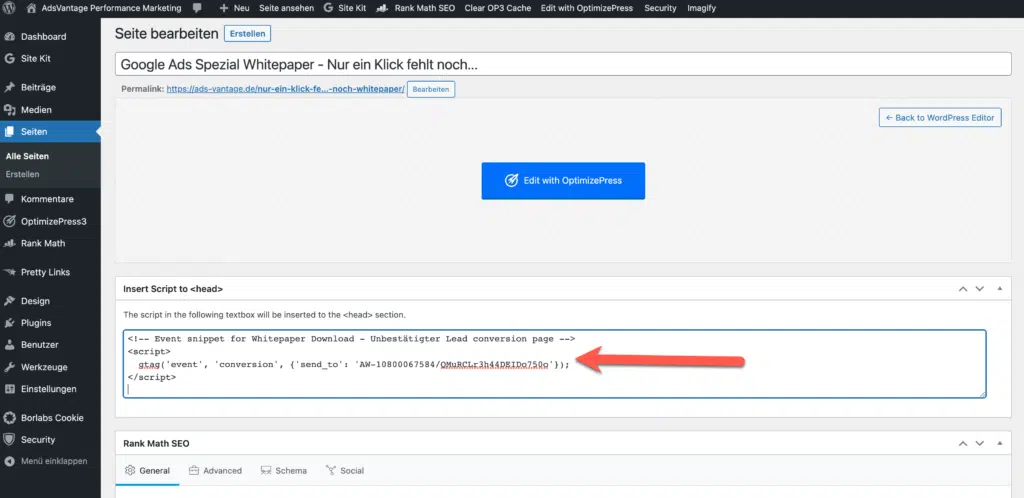The width and height of the screenshot is (1024, 498).
Task: Click Rank Math SEO chart icon in admin bar
Action: tap(384, 8)
